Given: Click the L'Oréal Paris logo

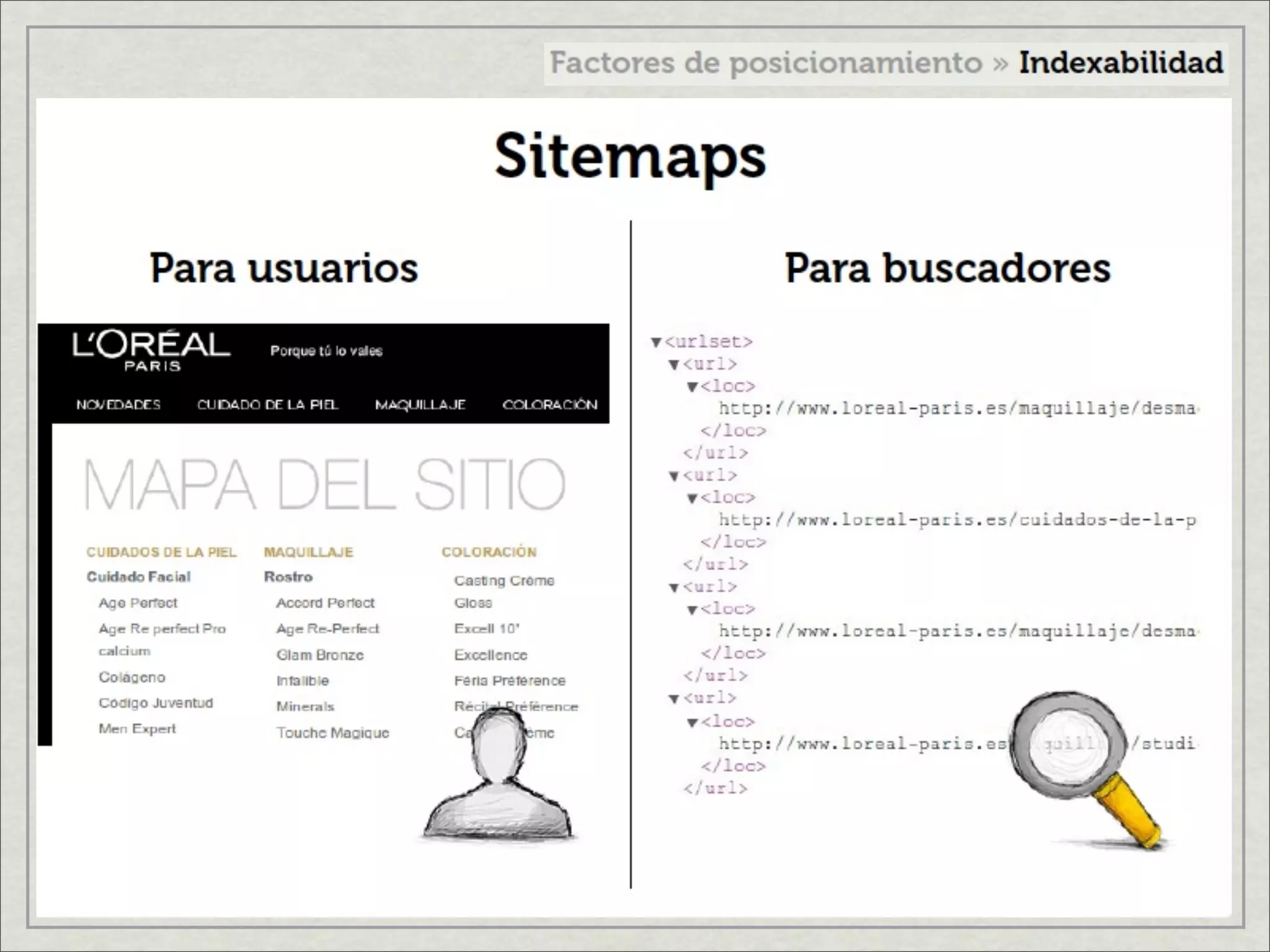Looking at the screenshot, I should click(151, 350).
